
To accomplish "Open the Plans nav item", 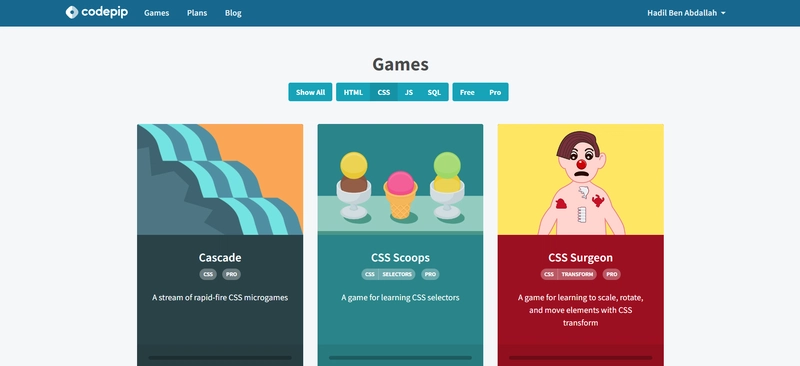I will pyautogui.click(x=197, y=13).
